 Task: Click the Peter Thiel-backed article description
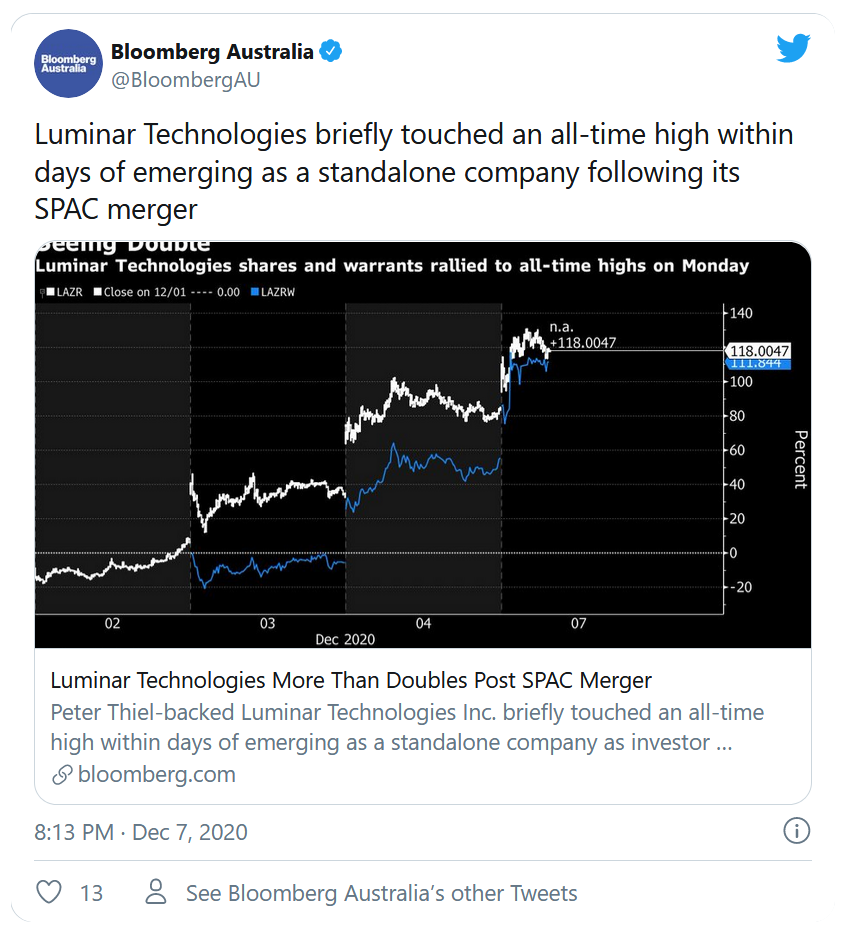click(x=407, y=727)
